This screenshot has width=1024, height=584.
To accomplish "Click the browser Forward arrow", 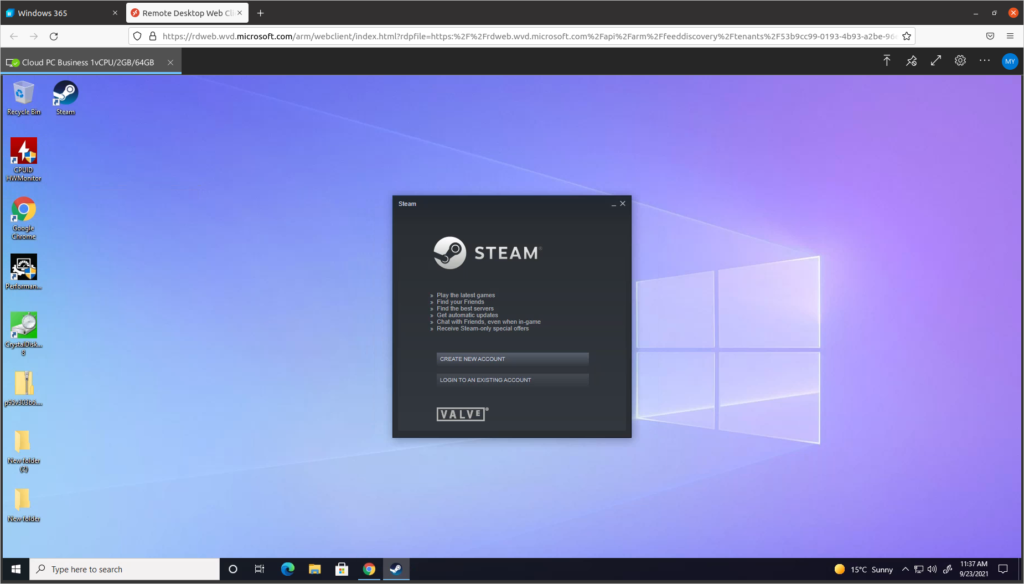I will pos(33,37).
